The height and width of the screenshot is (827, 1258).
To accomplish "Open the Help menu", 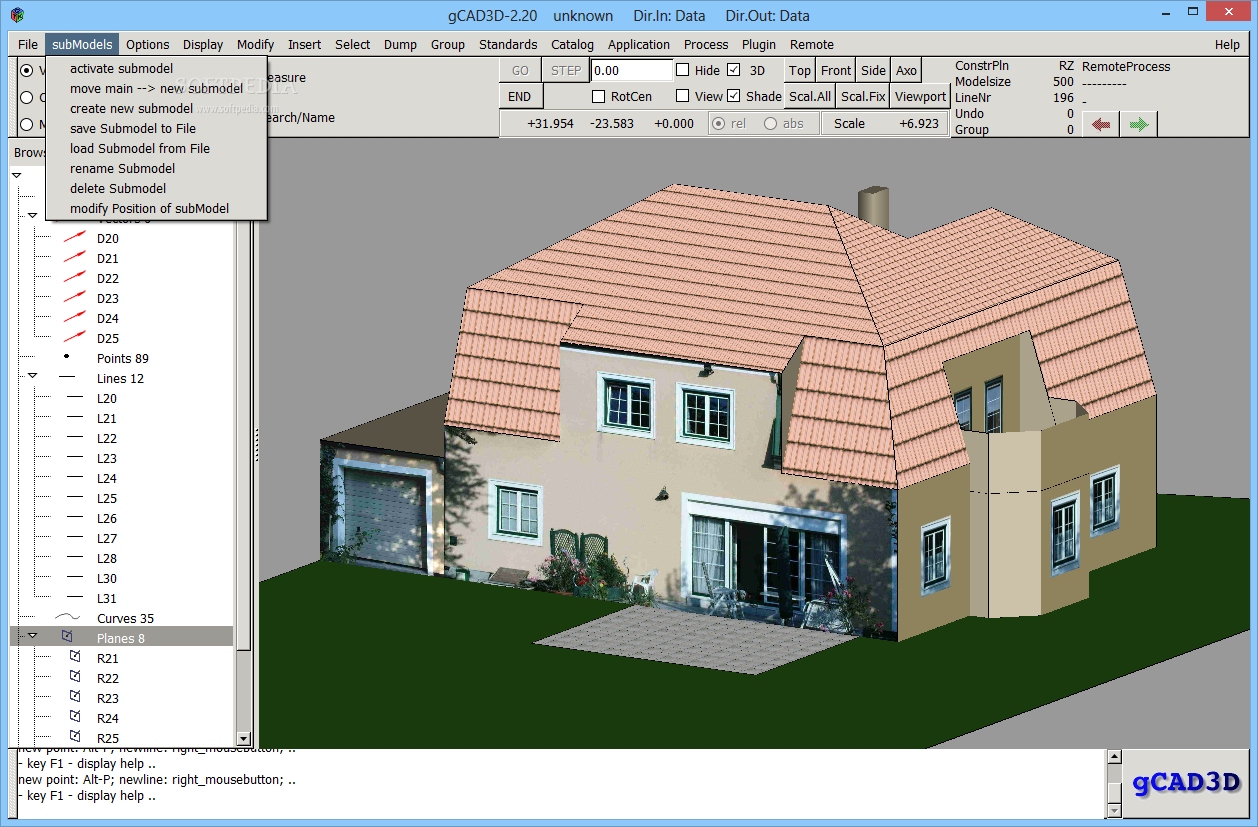I will 1227,44.
